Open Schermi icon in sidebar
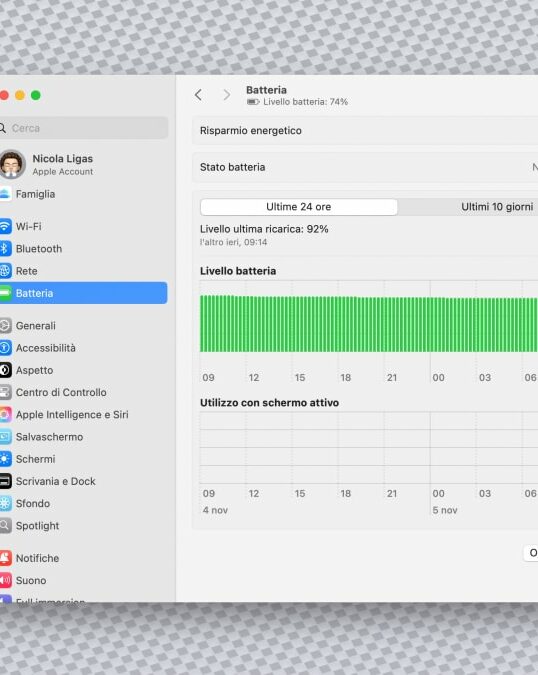 pyautogui.click(x=5, y=459)
